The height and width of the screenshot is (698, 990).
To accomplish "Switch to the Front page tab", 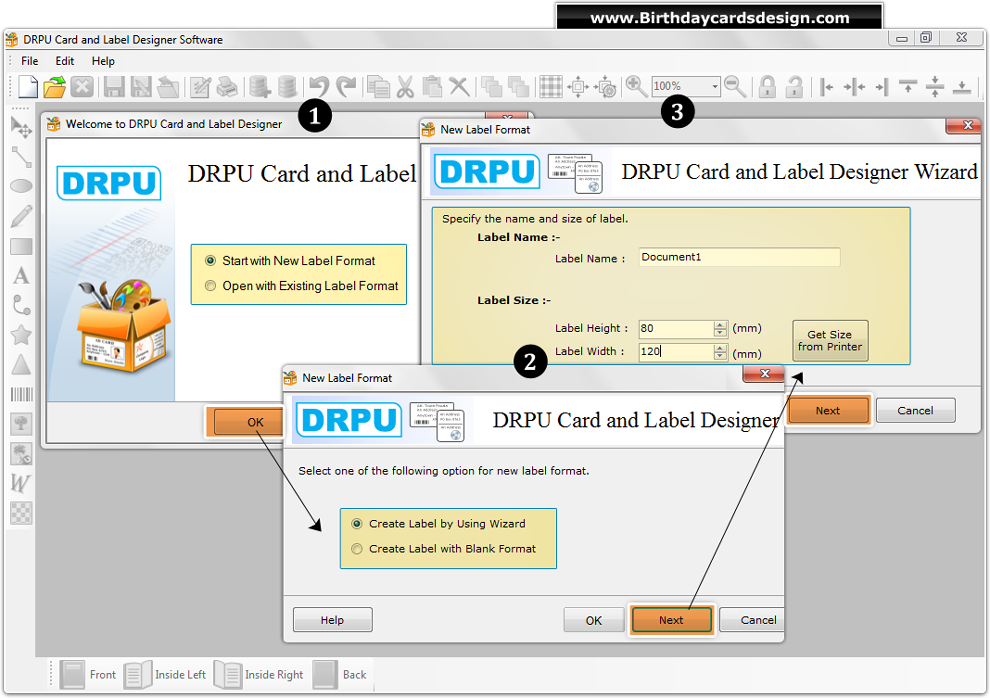I will coord(88,675).
